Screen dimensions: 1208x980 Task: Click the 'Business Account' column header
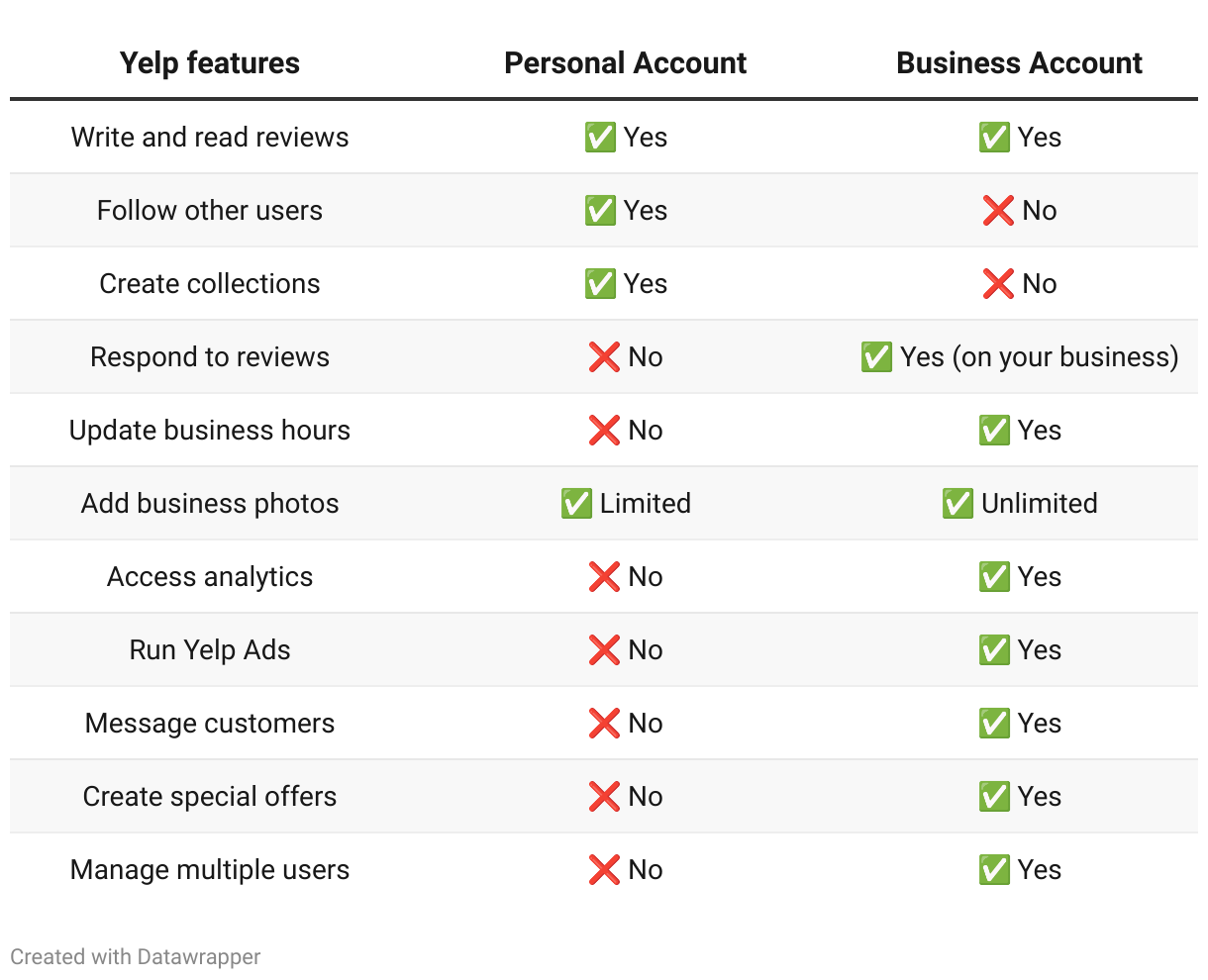1020,63
